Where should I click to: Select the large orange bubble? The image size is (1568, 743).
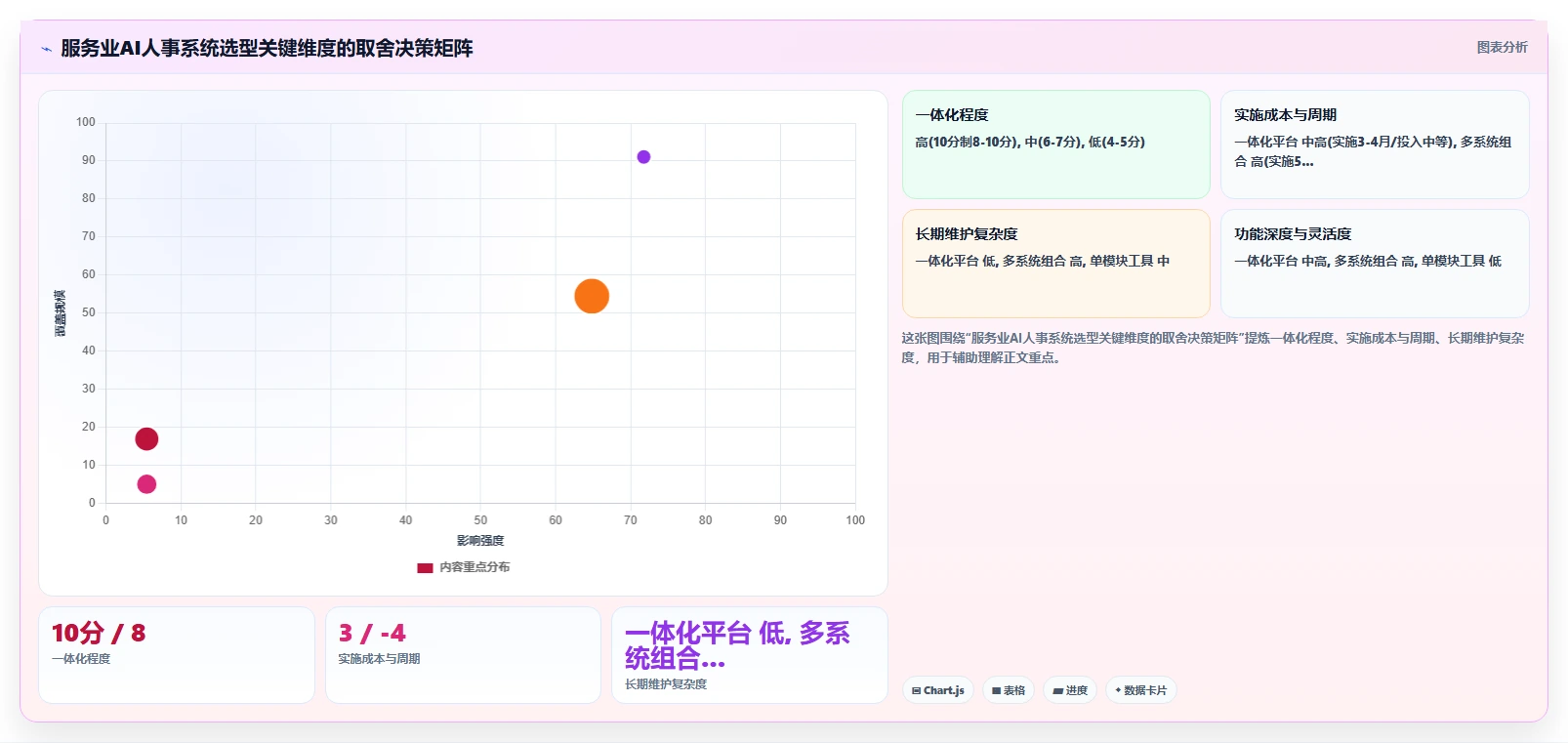click(x=592, y=296)
